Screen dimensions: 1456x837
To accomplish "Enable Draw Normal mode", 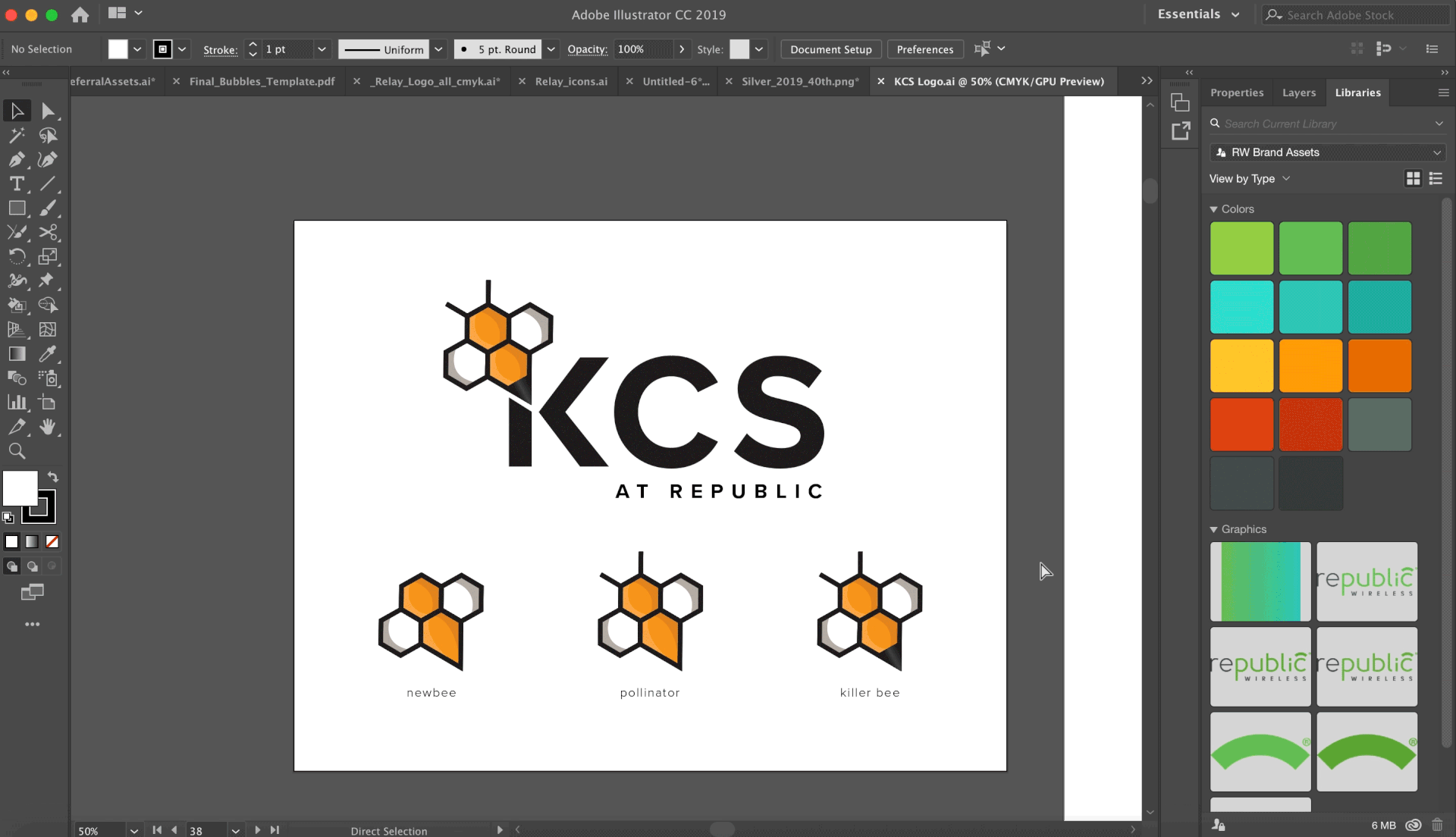I will tap(12, 566).
